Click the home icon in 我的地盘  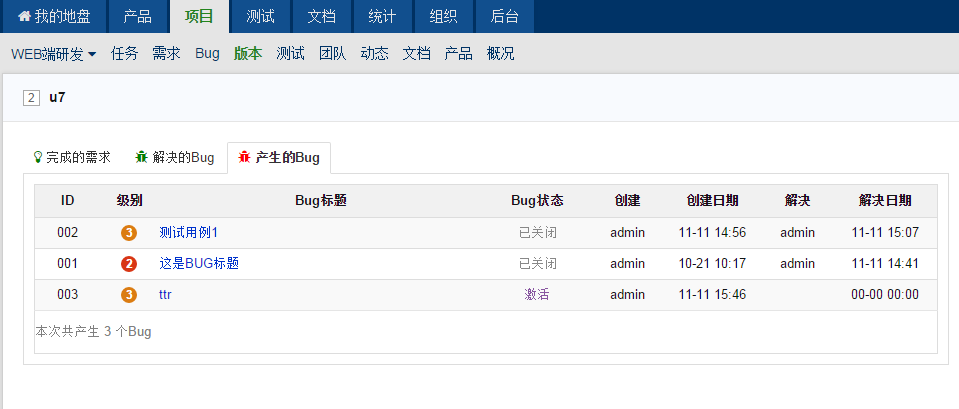coord(25,17)
